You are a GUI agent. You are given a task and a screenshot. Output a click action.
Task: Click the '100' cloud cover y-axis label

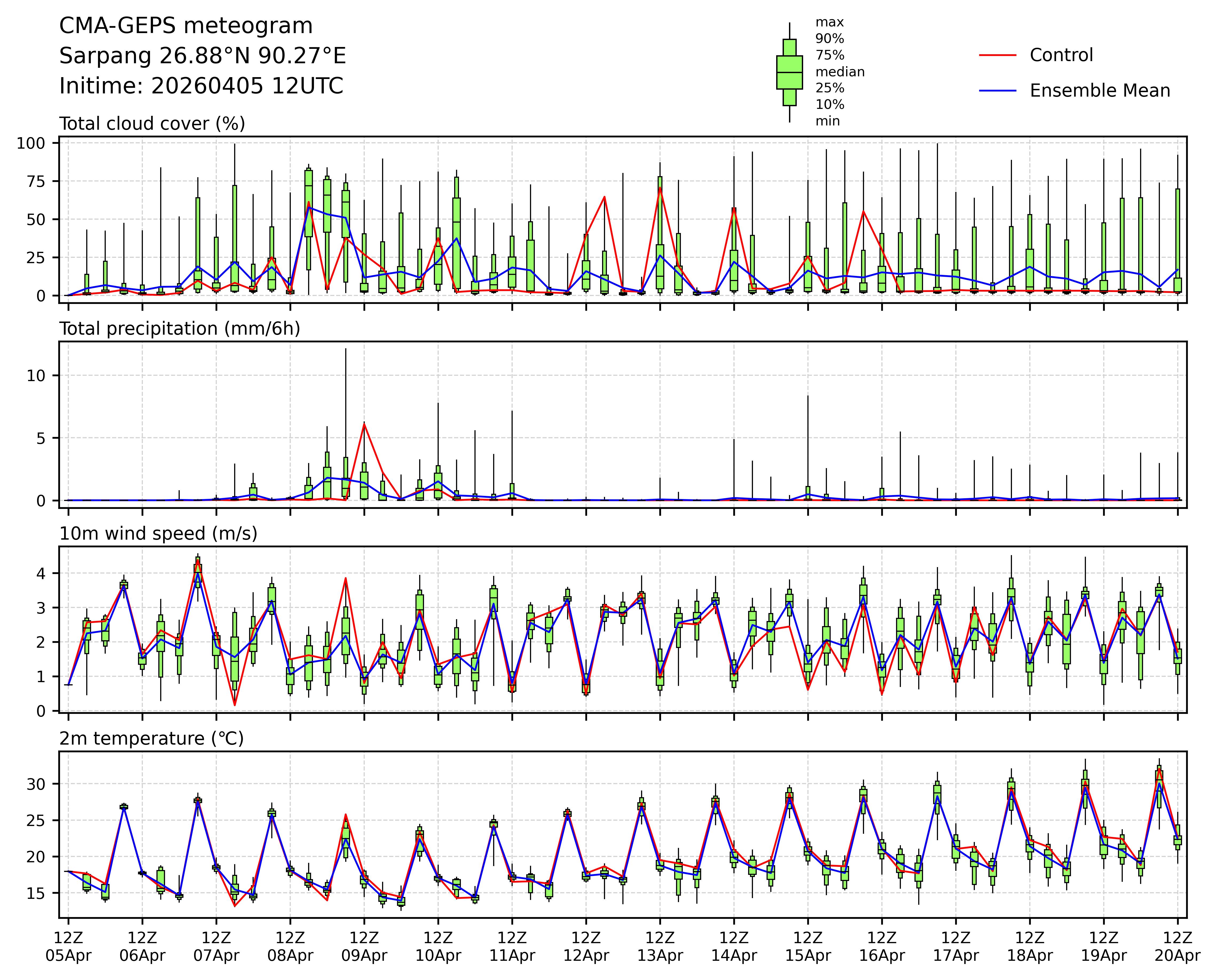[30, 143]
